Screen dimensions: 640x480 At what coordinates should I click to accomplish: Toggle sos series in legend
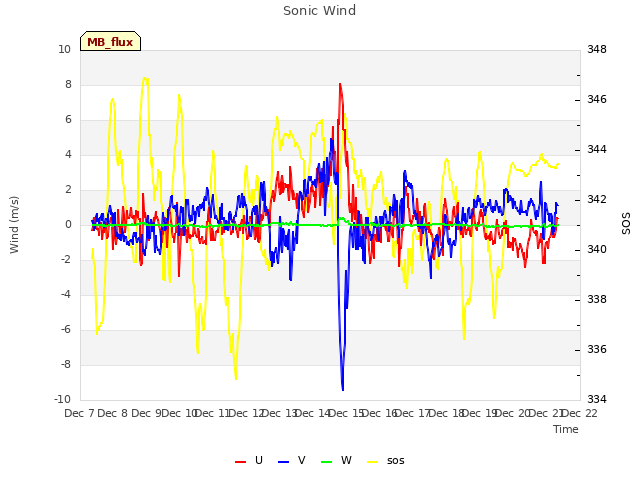385,460
